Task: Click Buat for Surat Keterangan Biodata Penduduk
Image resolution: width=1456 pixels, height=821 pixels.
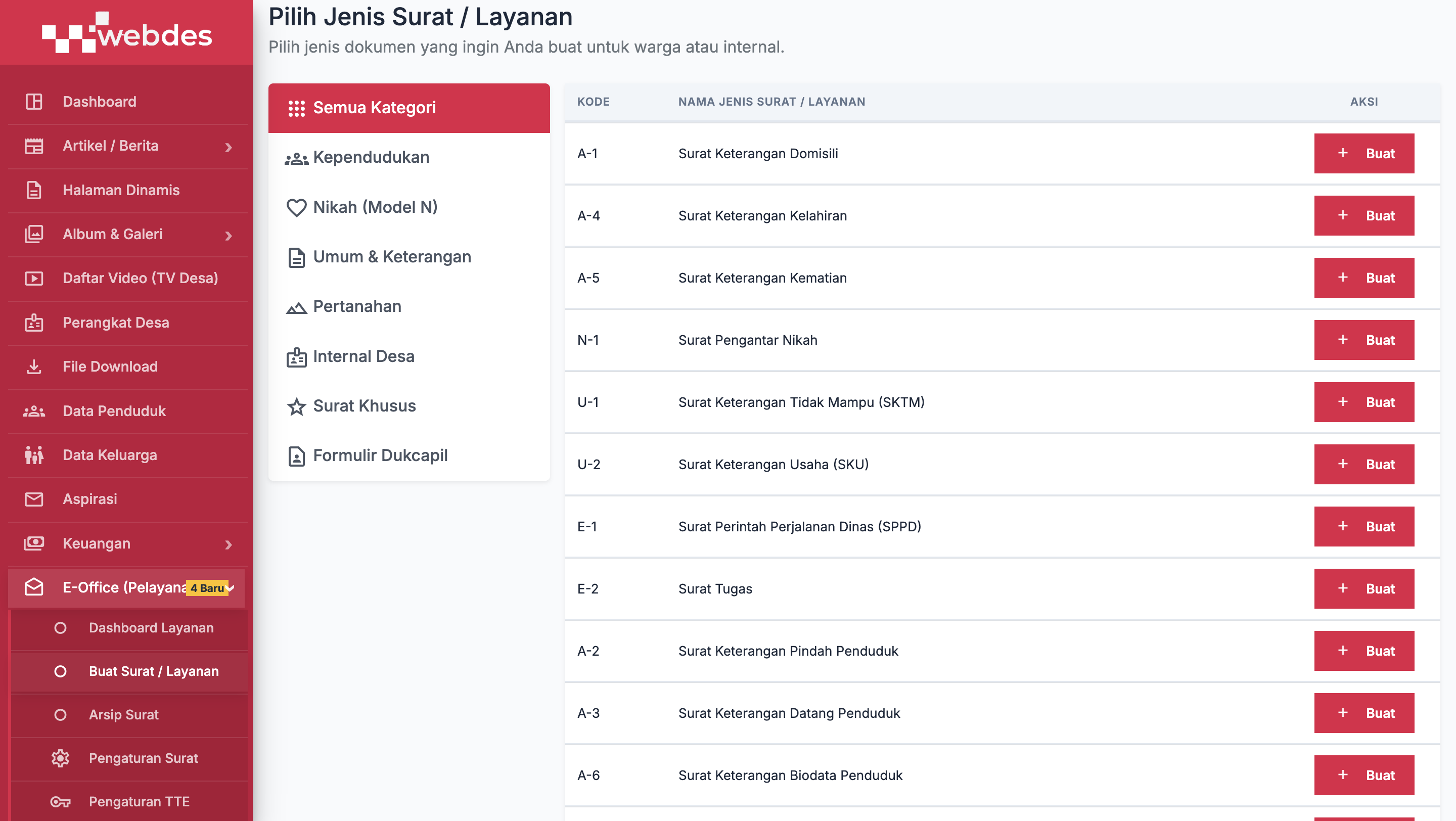Action: (x=1364, y=774)
